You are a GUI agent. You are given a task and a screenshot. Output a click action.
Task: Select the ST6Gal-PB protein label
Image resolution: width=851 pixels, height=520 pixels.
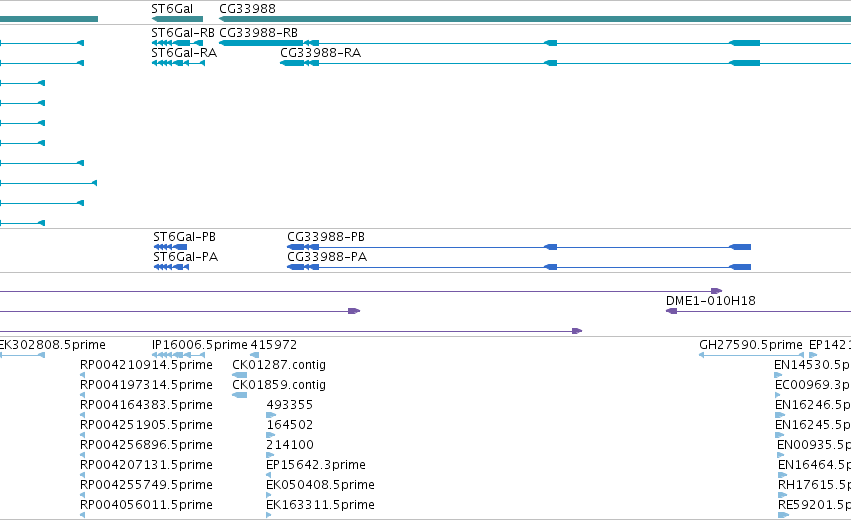click(x=185, y=237)
